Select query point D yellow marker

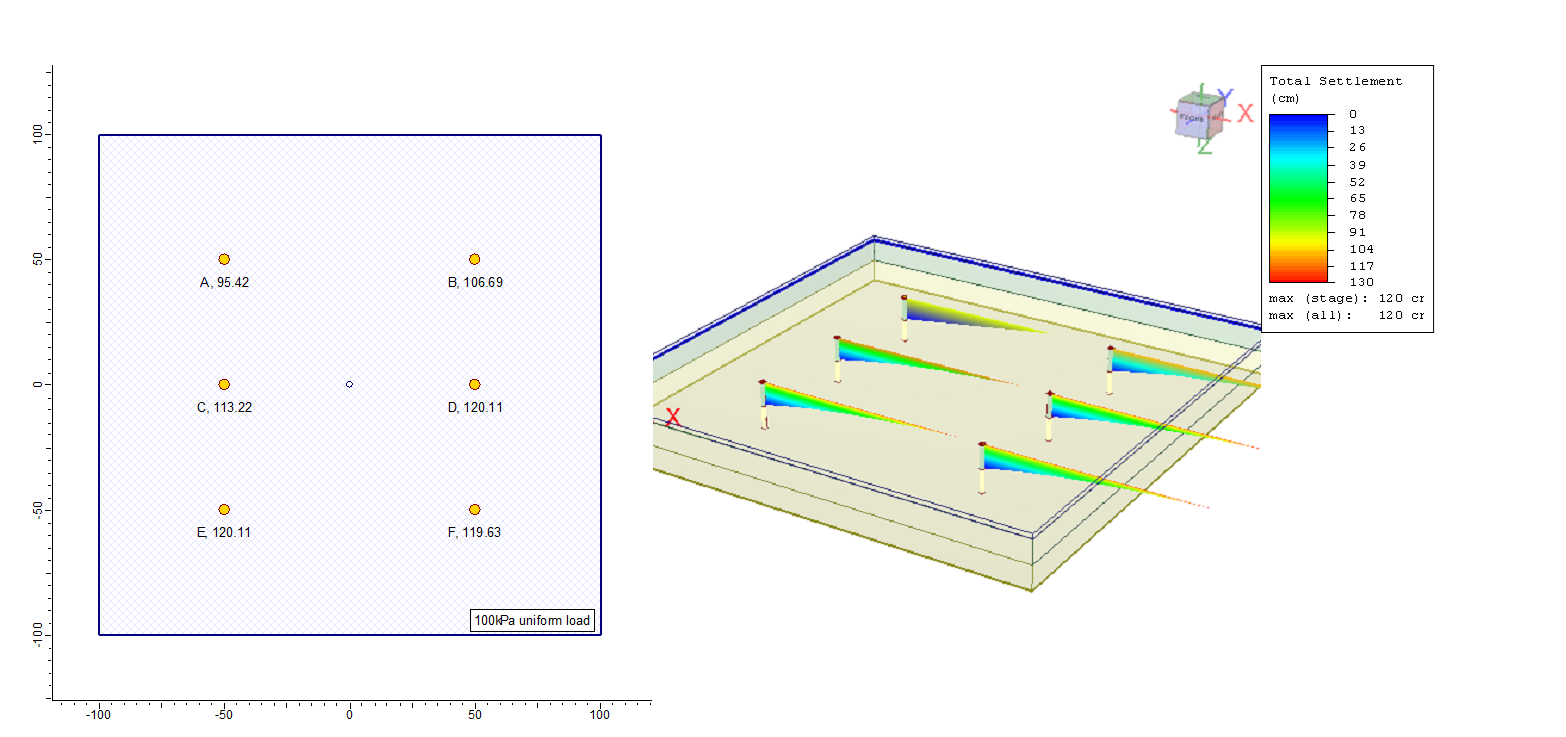click(x=475, y=384)
